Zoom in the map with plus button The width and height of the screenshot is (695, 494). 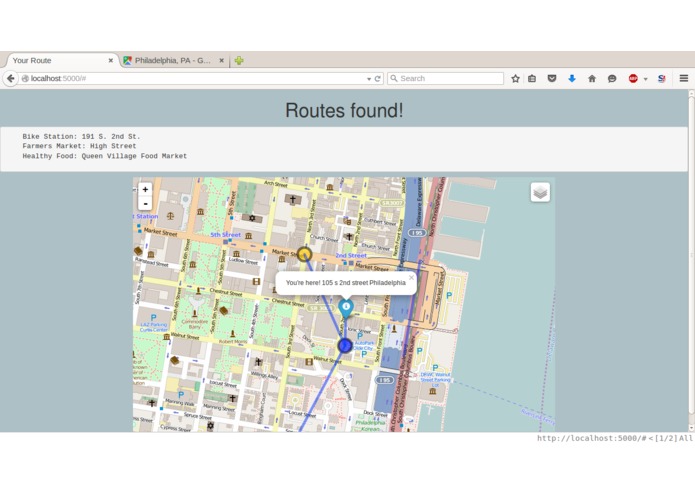click(145, 190)
